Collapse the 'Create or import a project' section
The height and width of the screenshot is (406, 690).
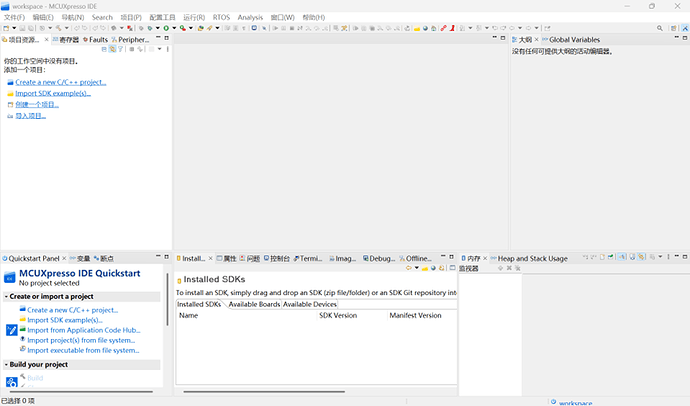pos(5,297)
